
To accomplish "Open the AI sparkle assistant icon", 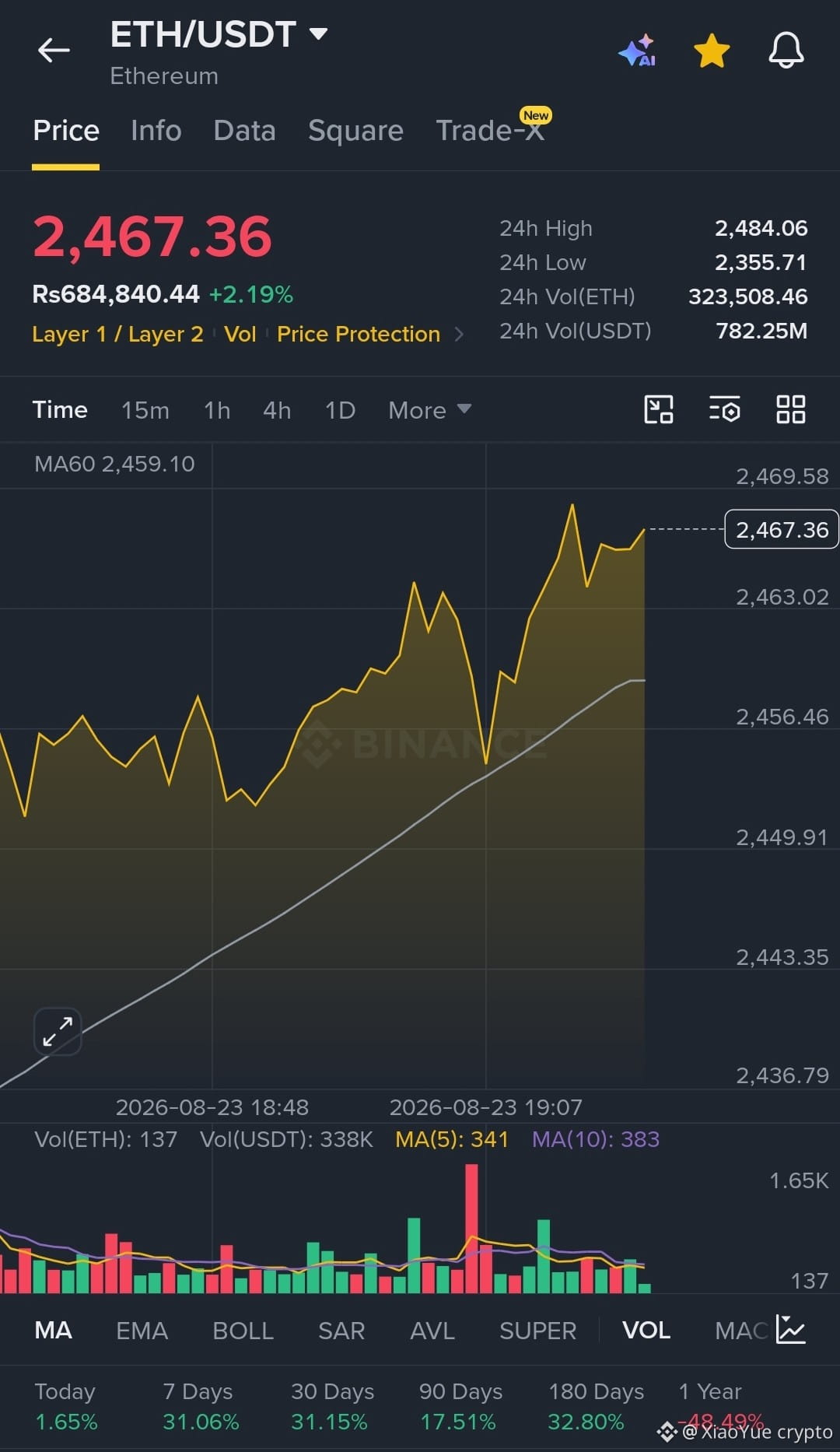I will tap(637, 51).
